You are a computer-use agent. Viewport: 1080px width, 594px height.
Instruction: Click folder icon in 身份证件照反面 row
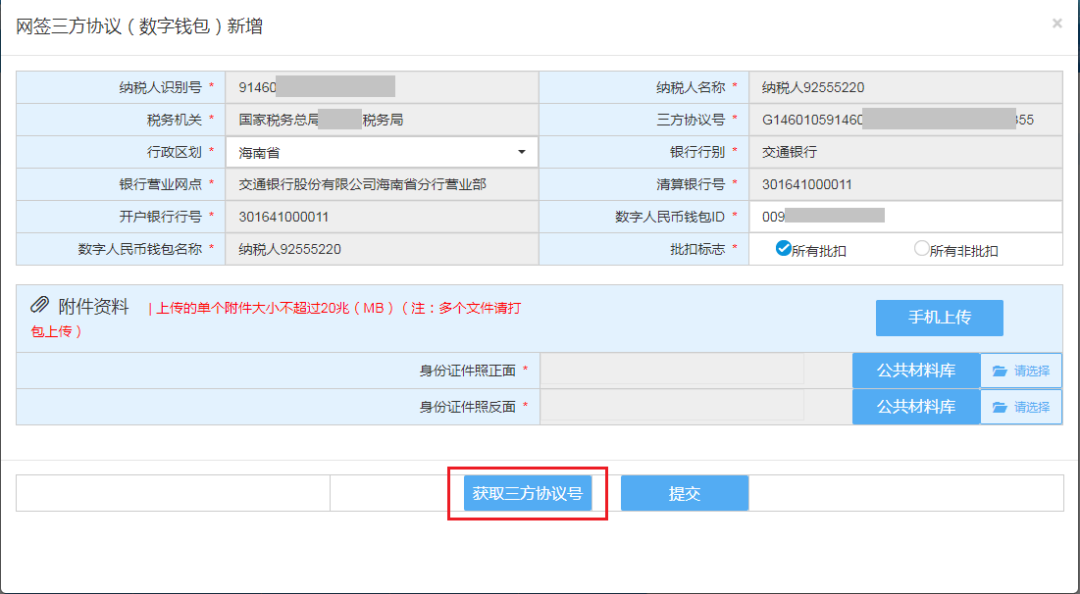click(x=1000, y=407)
